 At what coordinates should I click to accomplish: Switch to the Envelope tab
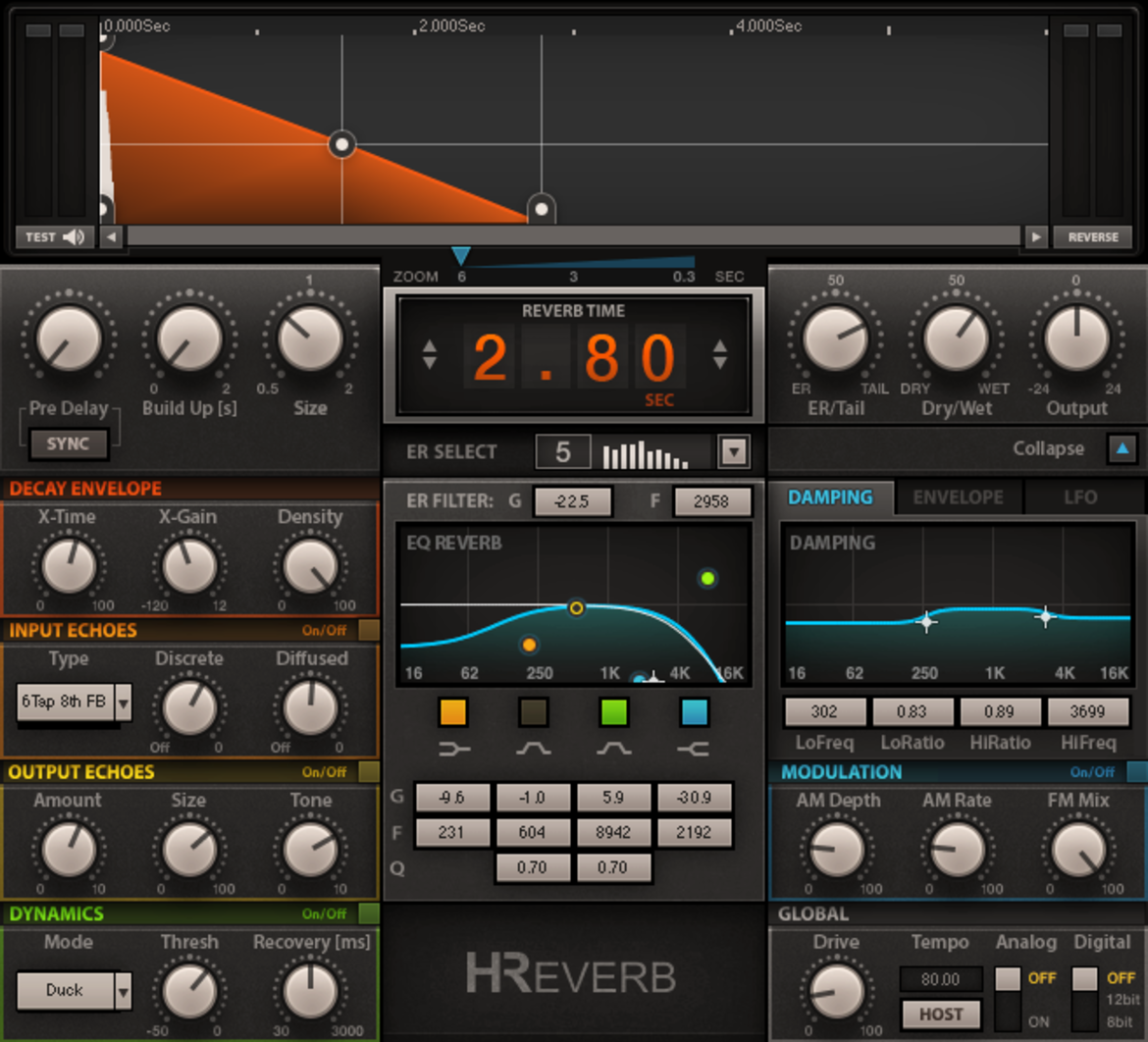click(959, 497)
